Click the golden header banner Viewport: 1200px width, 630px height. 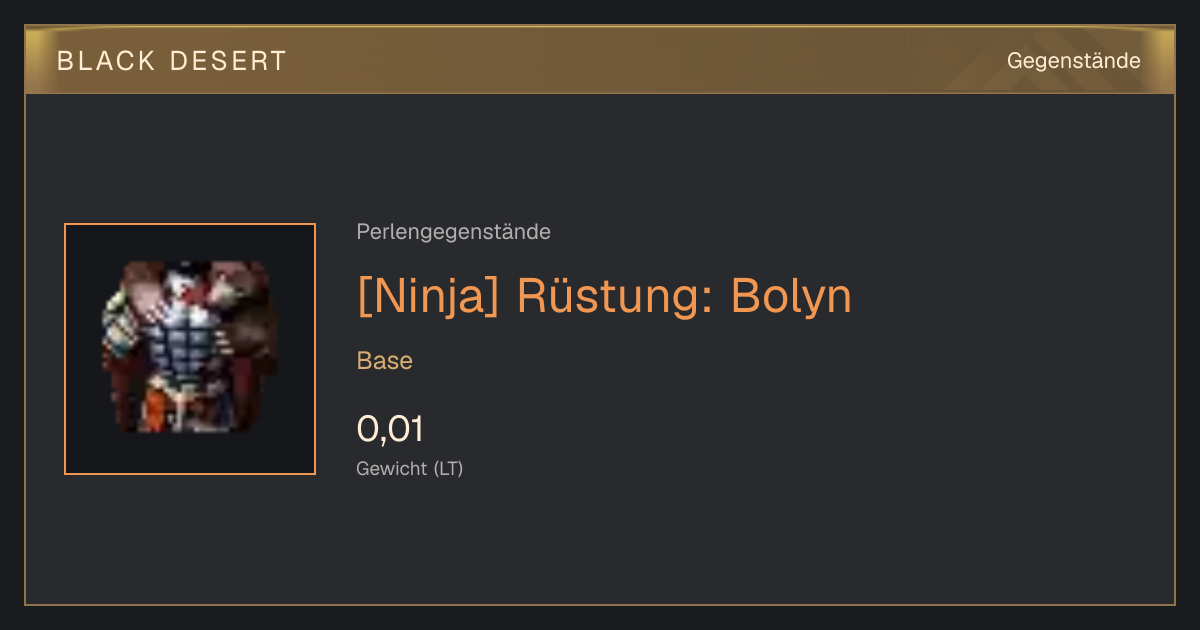600,60
